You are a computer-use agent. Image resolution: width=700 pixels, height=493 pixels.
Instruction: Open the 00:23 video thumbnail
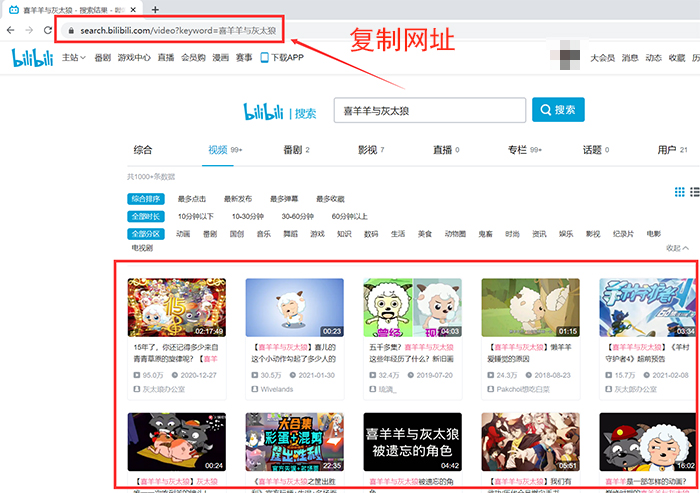295,308
